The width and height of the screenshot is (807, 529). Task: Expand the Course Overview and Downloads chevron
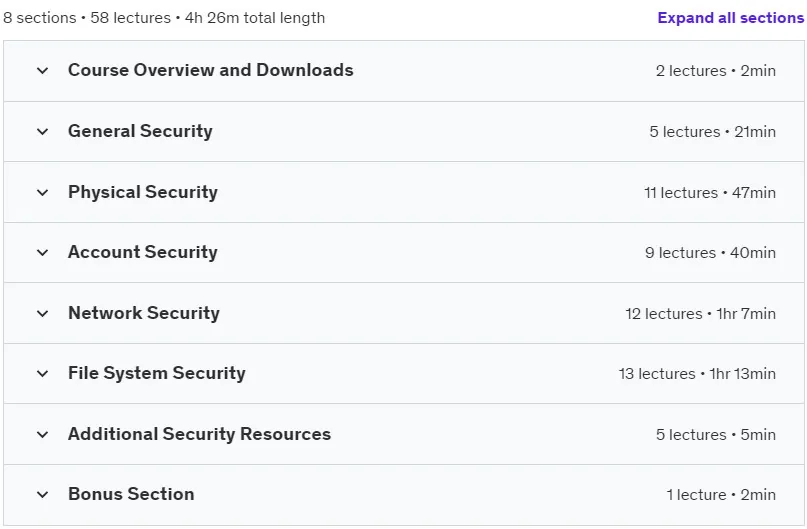tap(43, 70)
